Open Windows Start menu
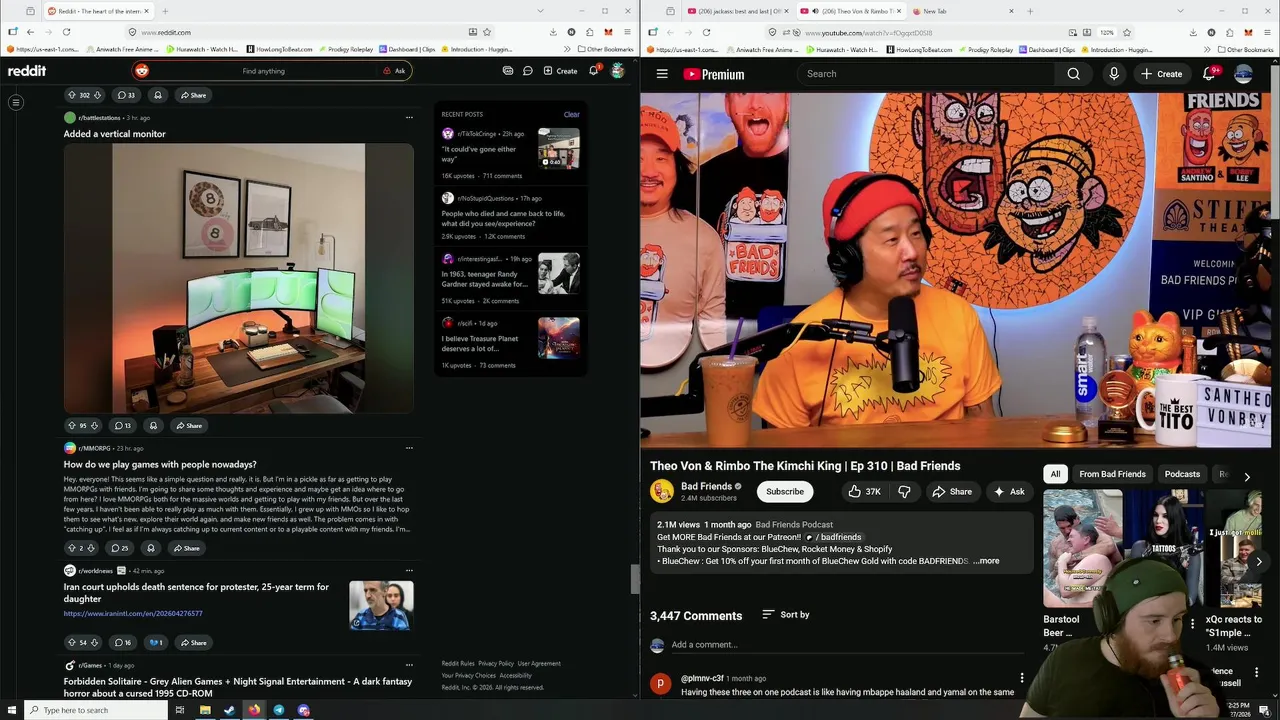The image size is (1280, 720). click(10, 710)
